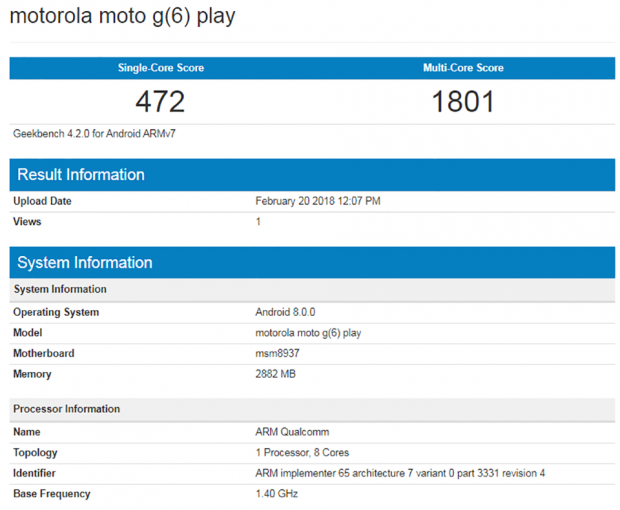Select the motherboard value 'msm8937'

coord(276,353)
